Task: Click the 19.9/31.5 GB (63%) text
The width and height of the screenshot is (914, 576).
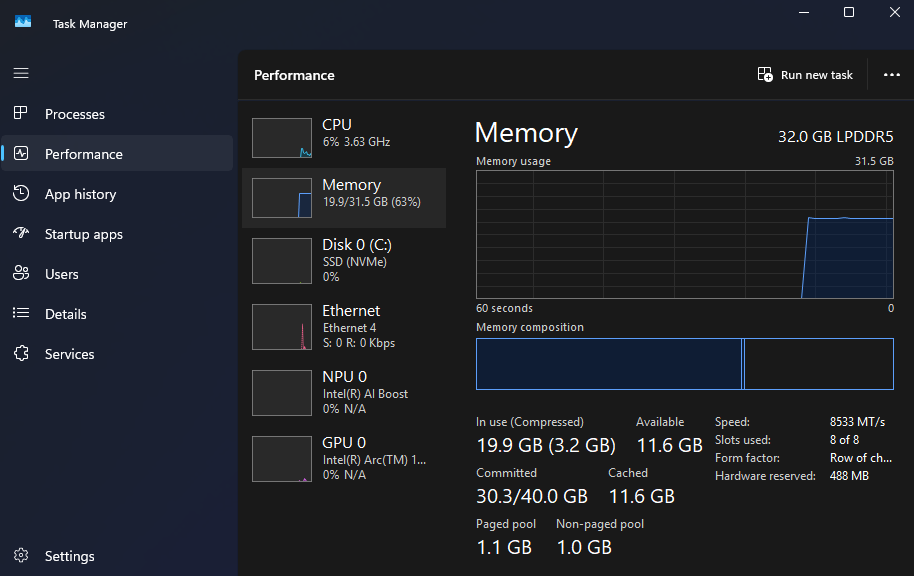Action: 372,202
